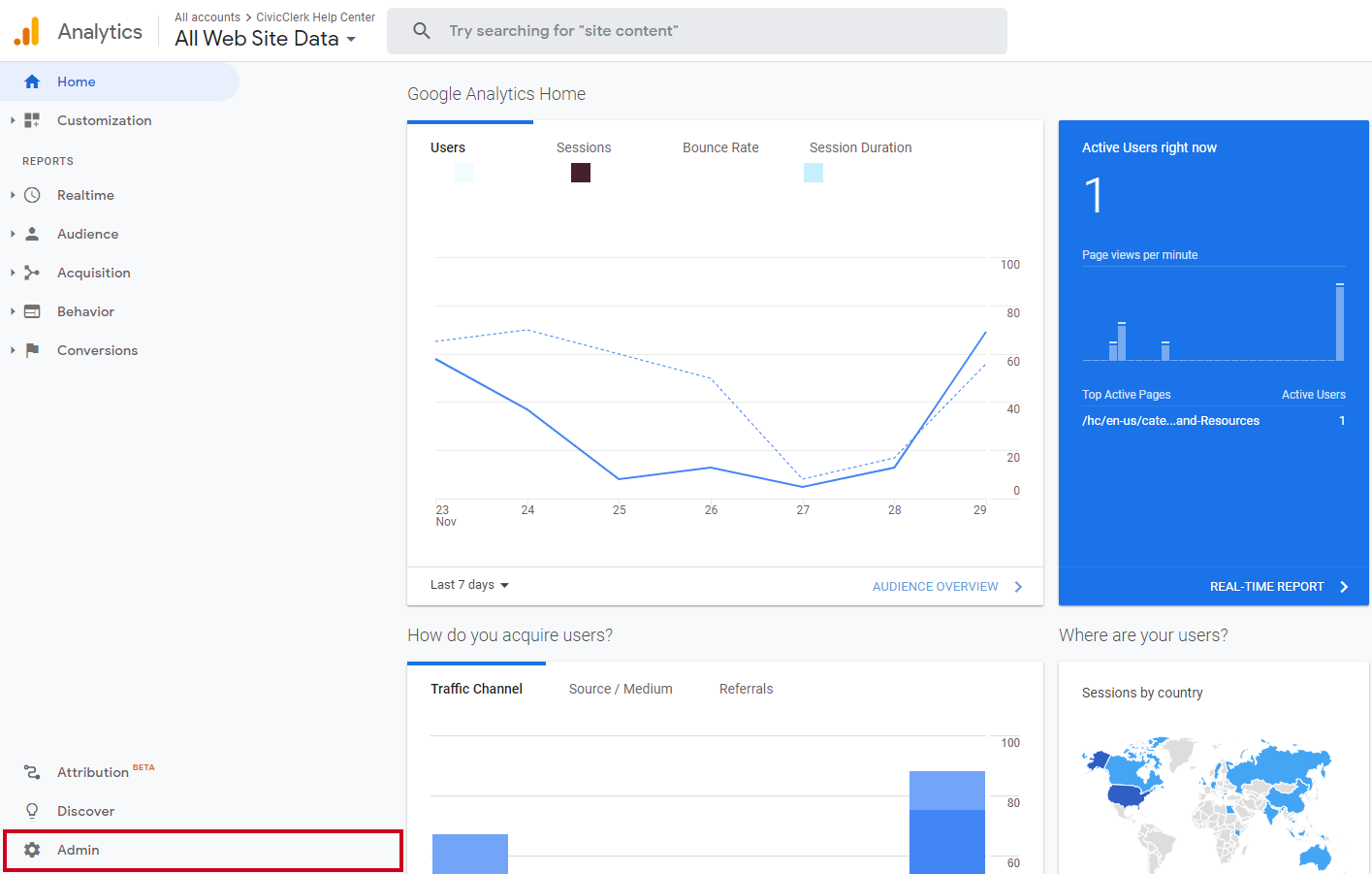Click the Audience Overview chevron arrow
Image resolution: width=1372 pixels, height=874 pixels.
1018,587
